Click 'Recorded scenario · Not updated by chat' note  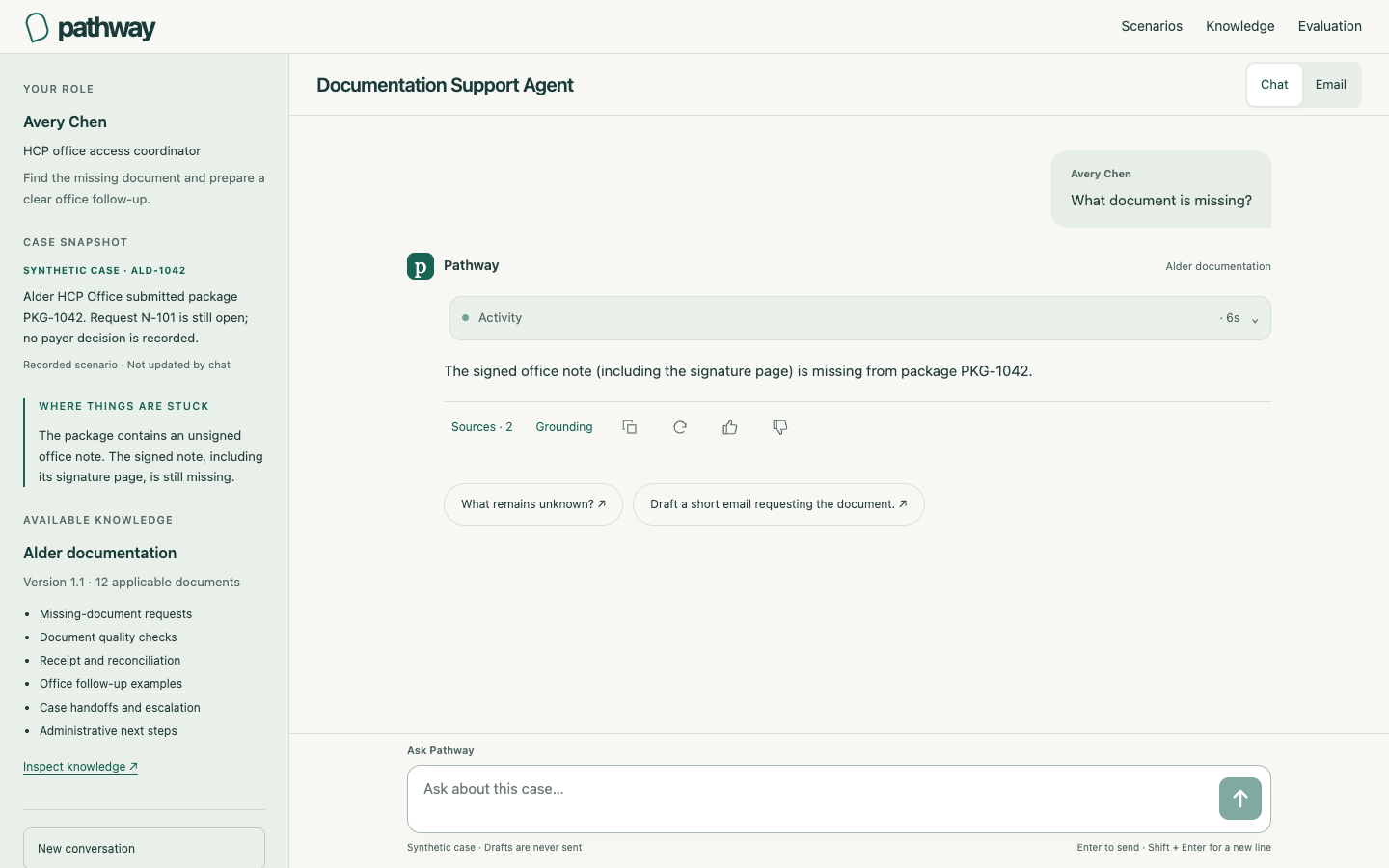click(126, 366)
